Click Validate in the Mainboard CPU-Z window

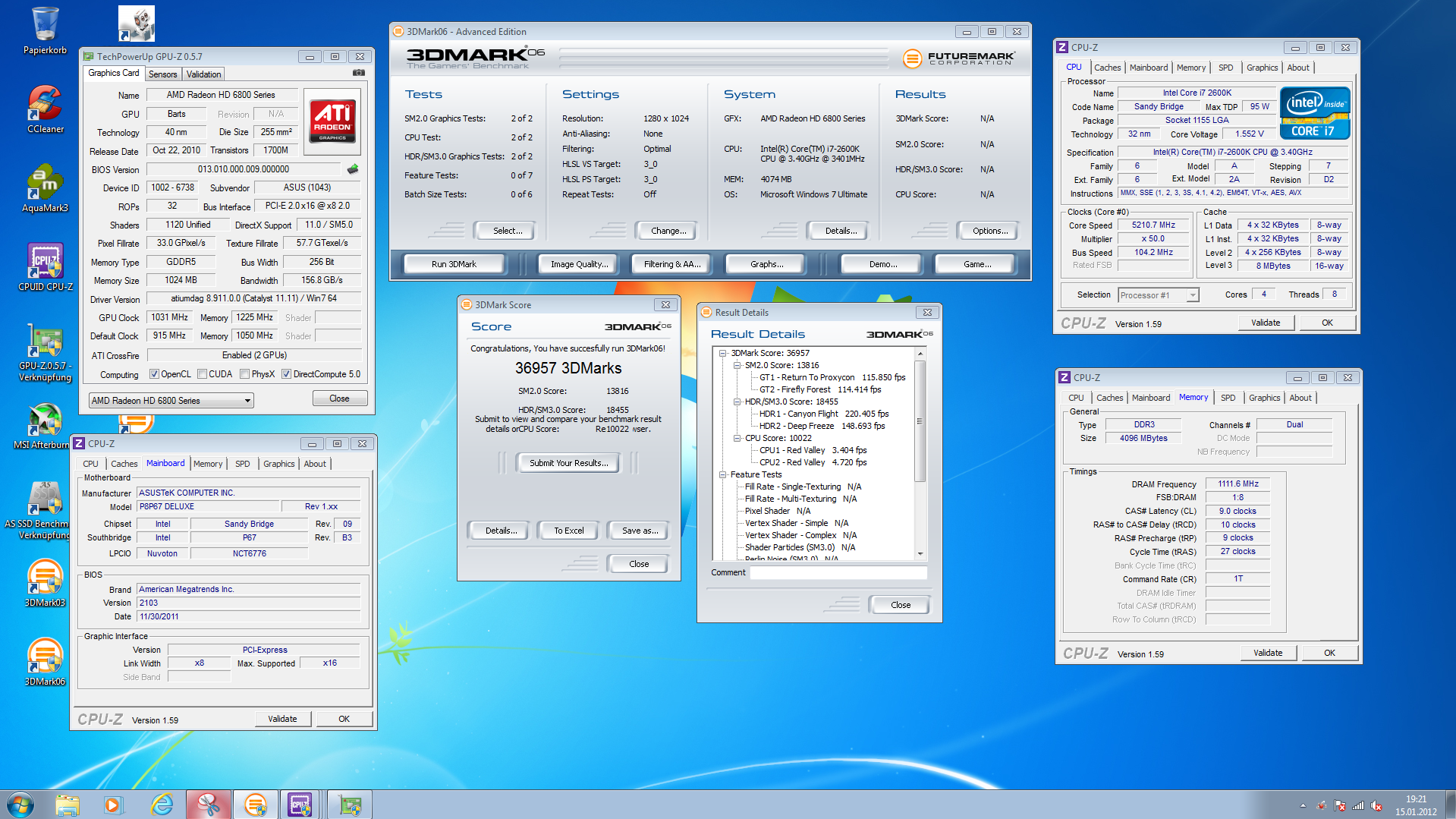click(282, 719)
